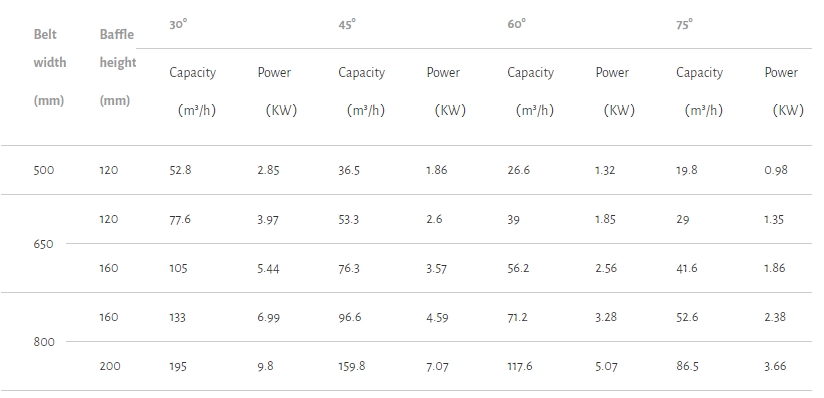Screen dimensions: 824x398
Task: Click the 500 belt width cell
Action: point(44,170)
